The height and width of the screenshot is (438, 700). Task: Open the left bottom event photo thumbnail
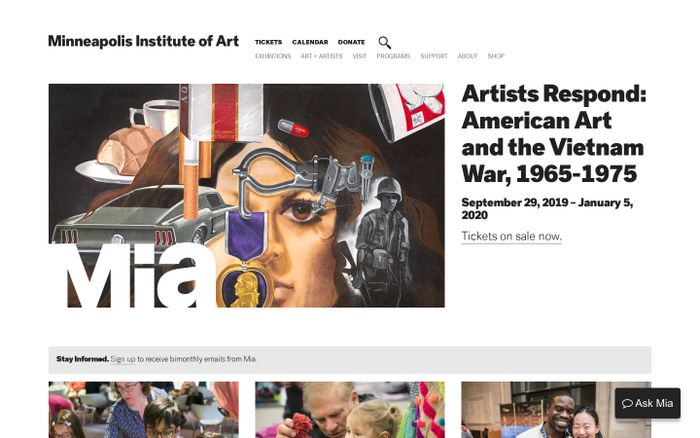pos(143,409)
